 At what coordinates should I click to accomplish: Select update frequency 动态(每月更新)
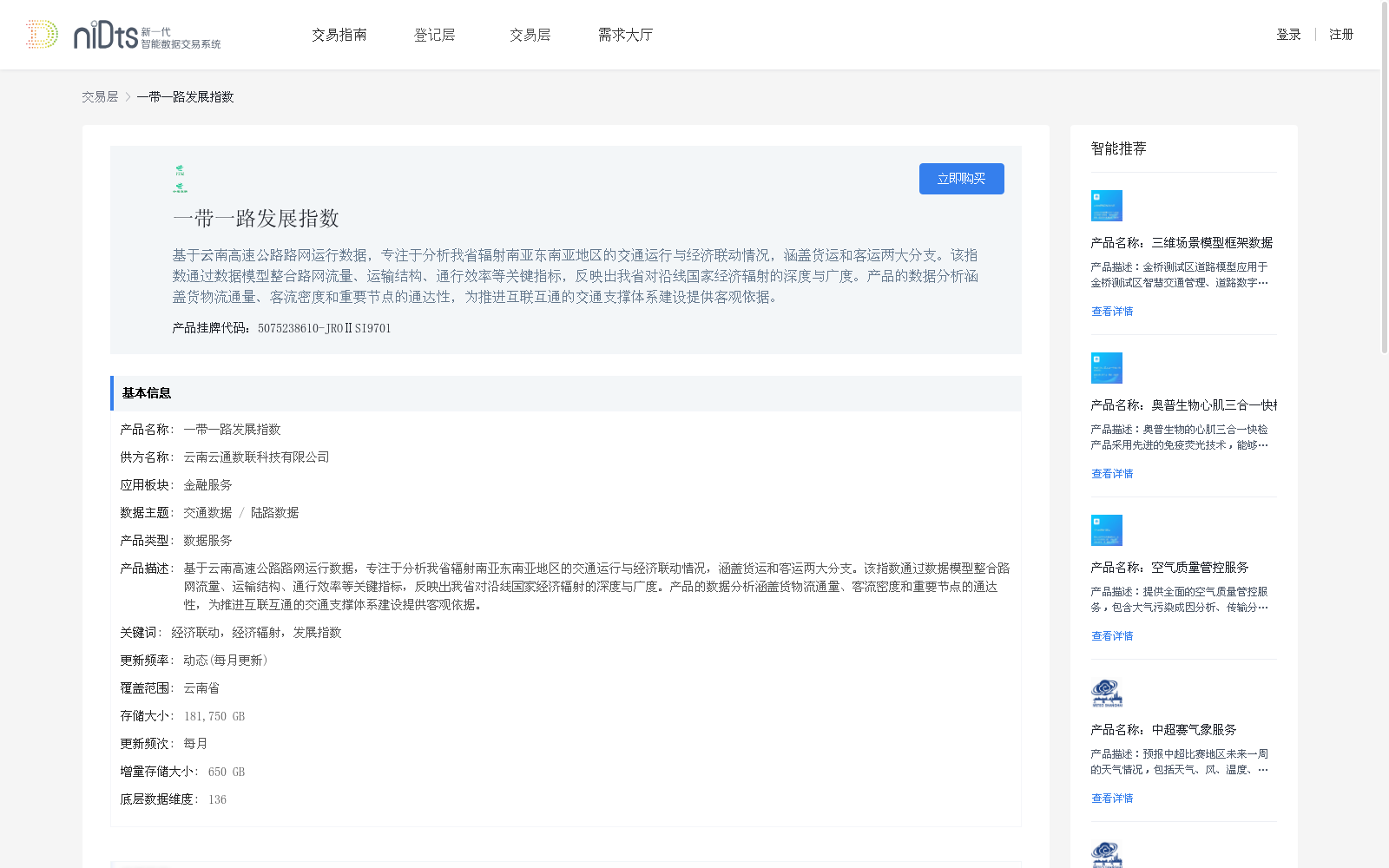coord(226,661)
